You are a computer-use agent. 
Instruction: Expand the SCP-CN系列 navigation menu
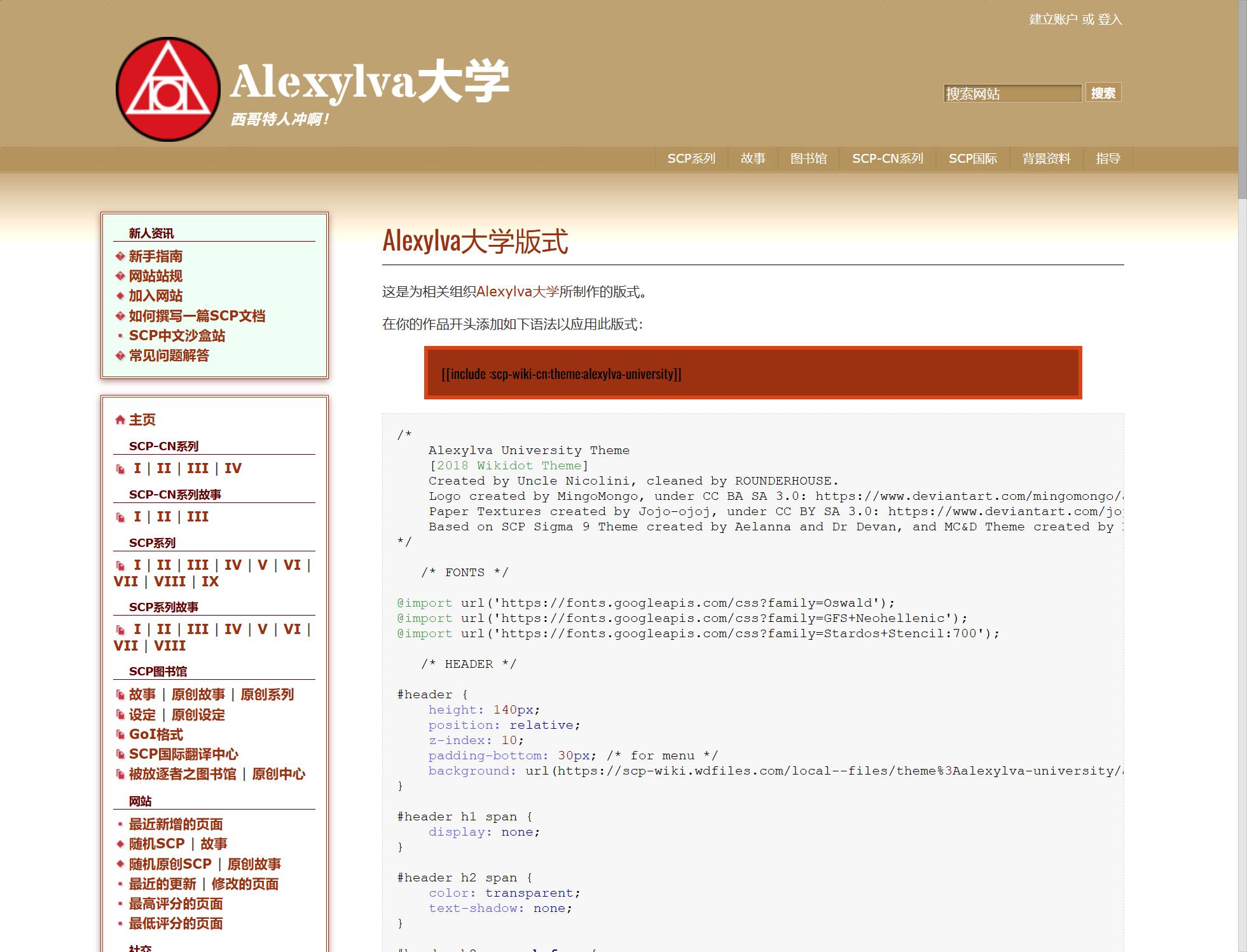click(x=887, y=158)
